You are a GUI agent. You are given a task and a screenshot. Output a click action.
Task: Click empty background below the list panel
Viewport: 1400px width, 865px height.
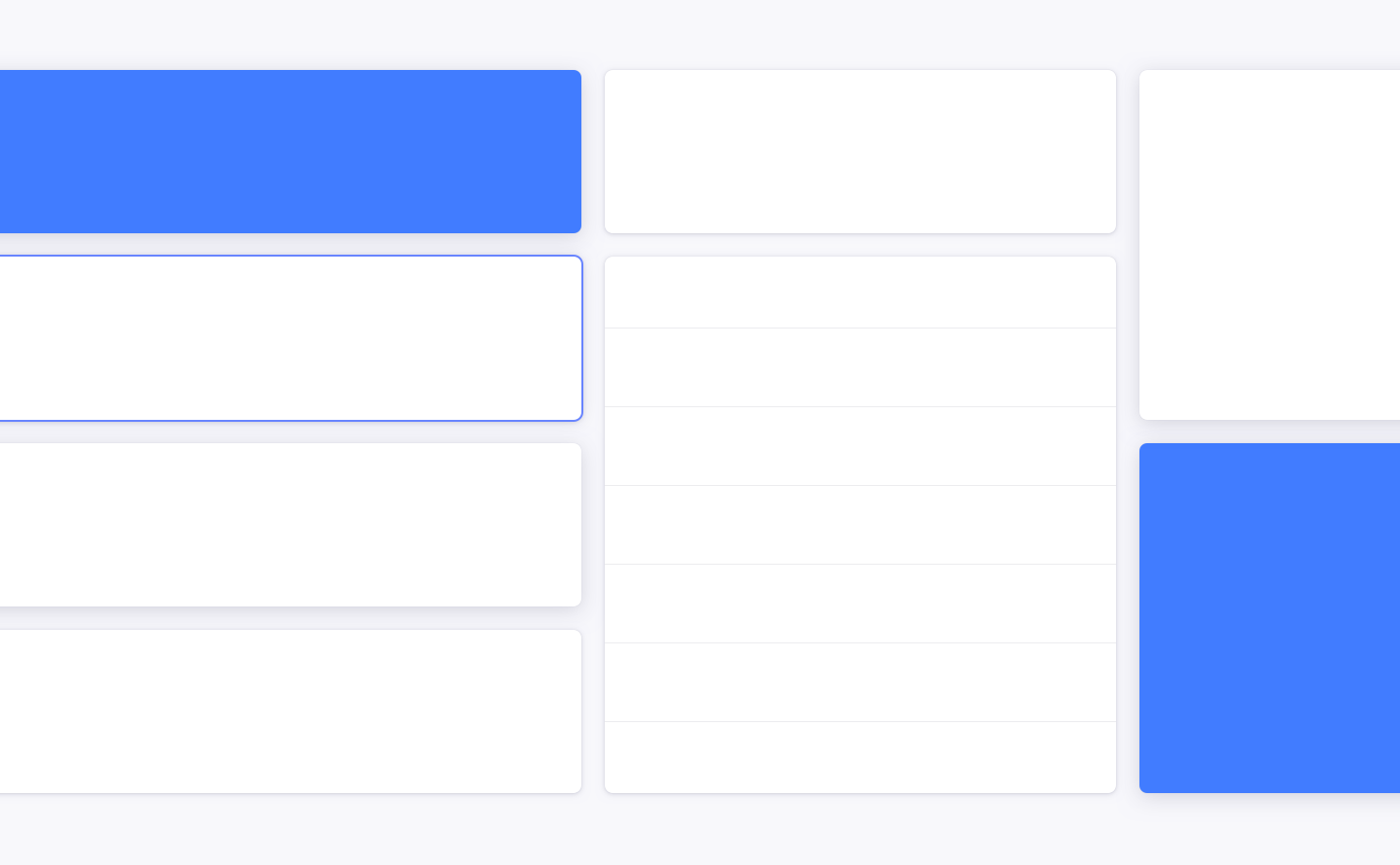point(860,829)
